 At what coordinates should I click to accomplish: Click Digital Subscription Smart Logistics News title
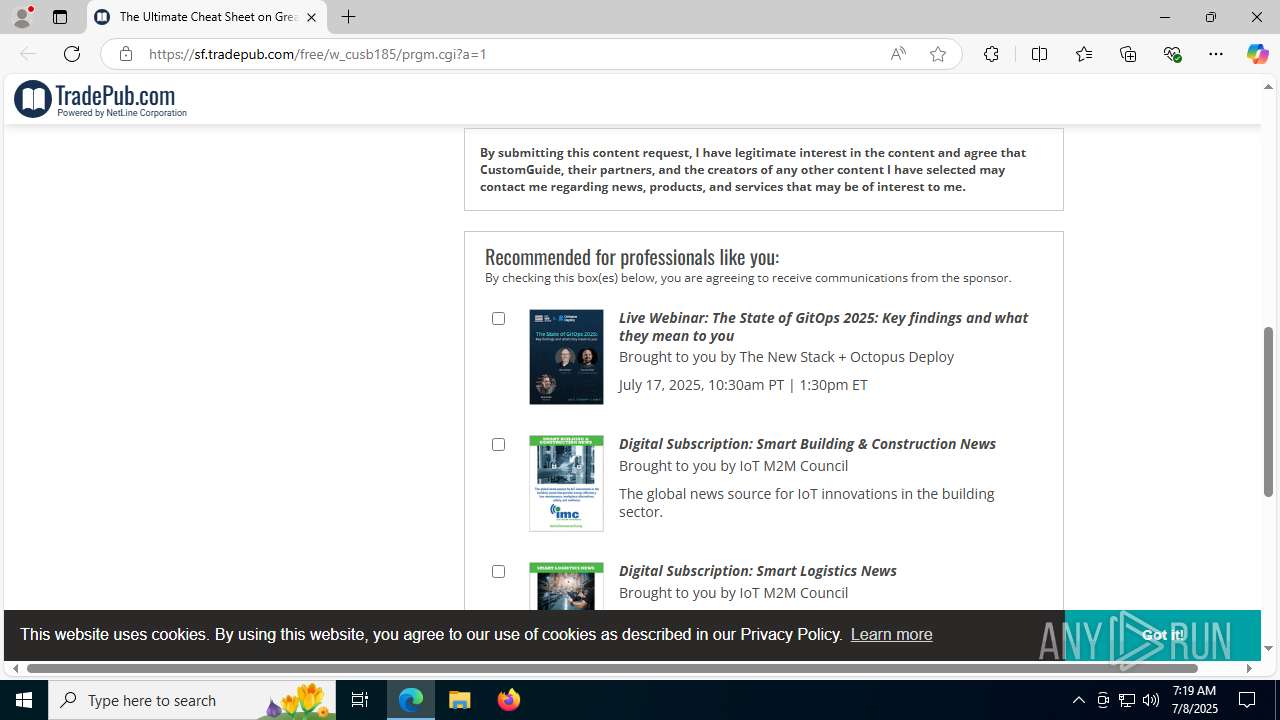757,571
